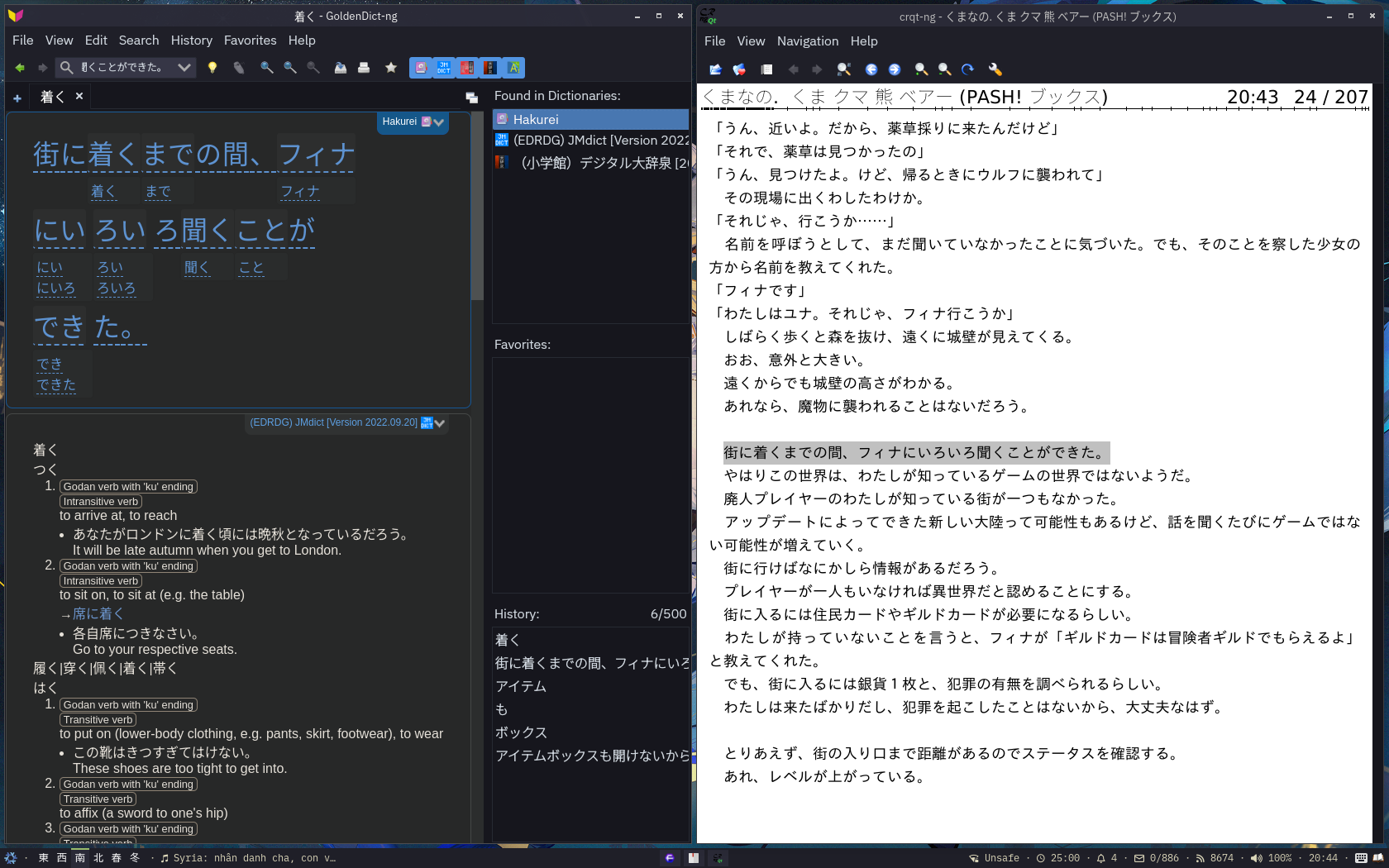This screenshot has height=868, width=1389.
Task: Expand the search box dropdown arrow
Action: [x=184, y=68]
